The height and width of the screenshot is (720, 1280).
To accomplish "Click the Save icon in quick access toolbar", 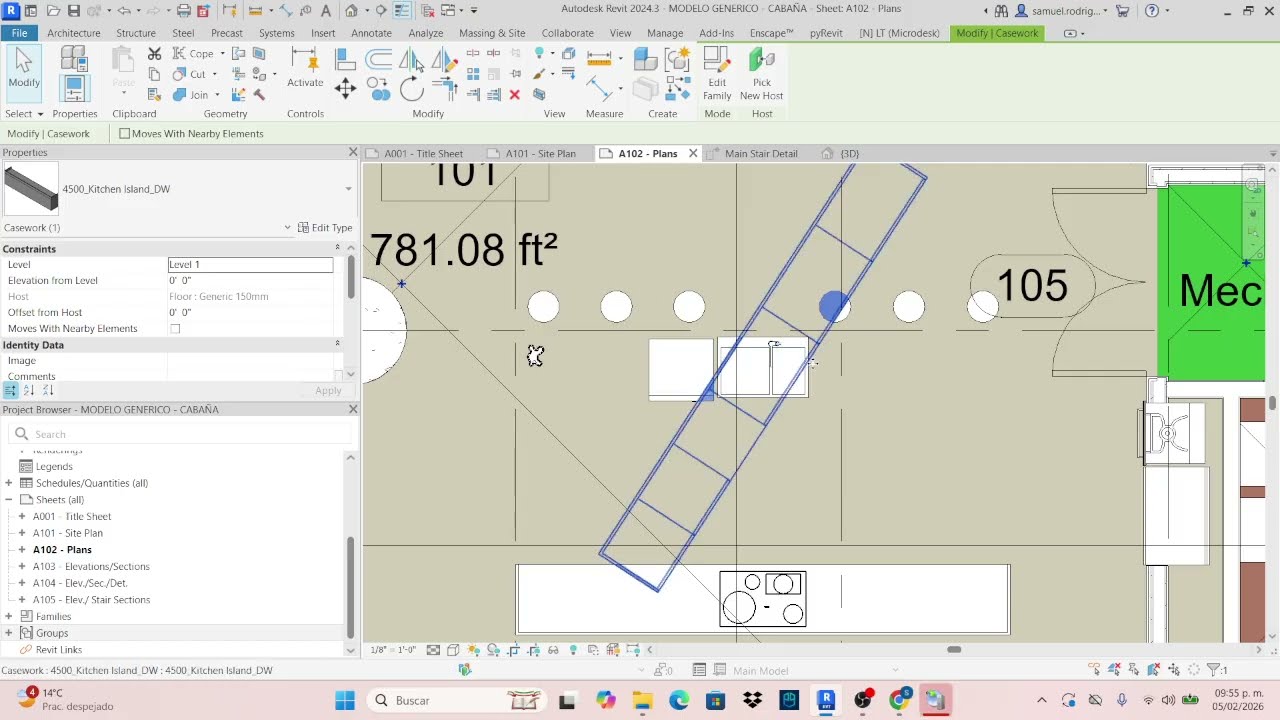I will point(74,11).
